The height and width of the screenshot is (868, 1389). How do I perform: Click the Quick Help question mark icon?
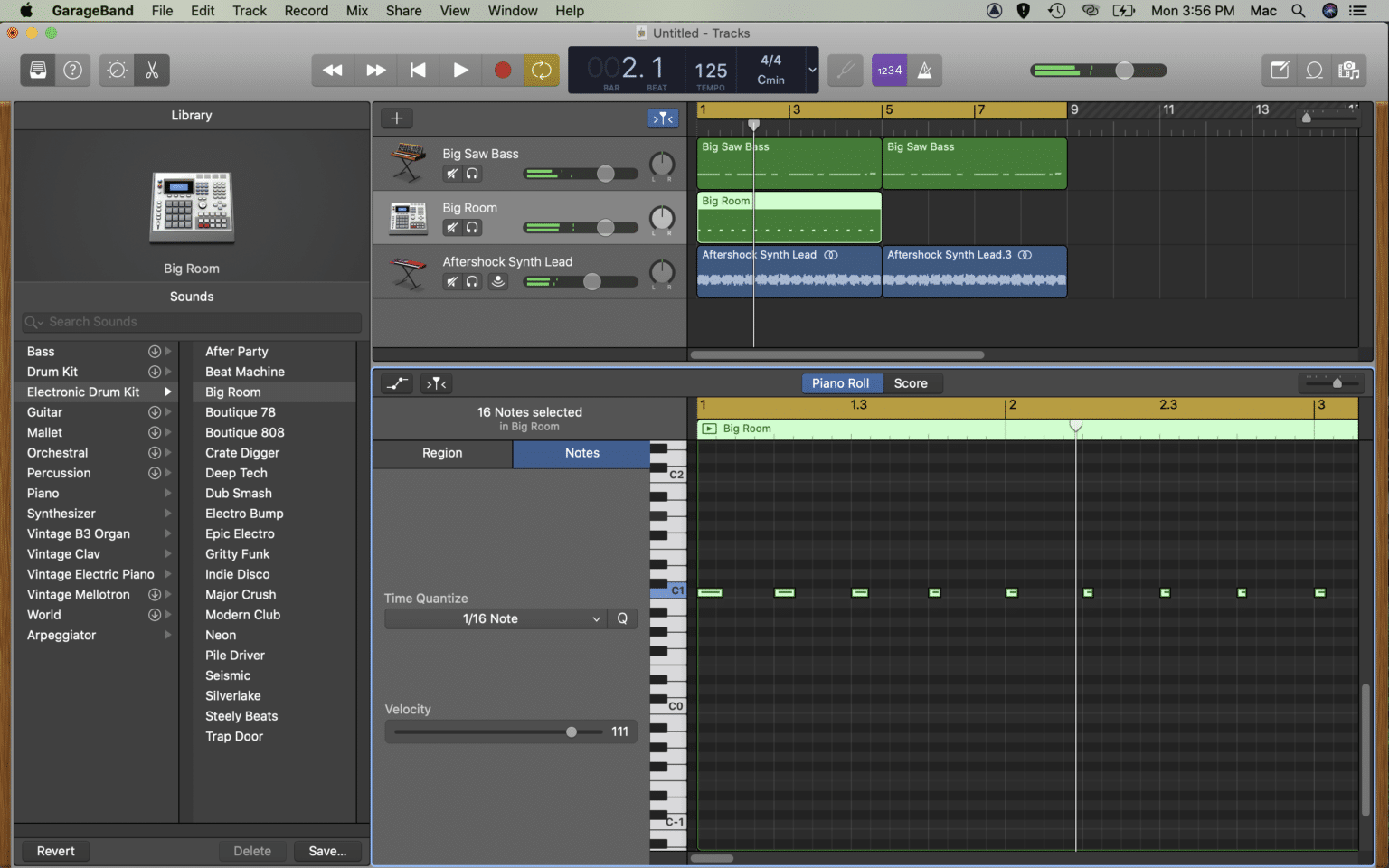click(x=72, y=70)
